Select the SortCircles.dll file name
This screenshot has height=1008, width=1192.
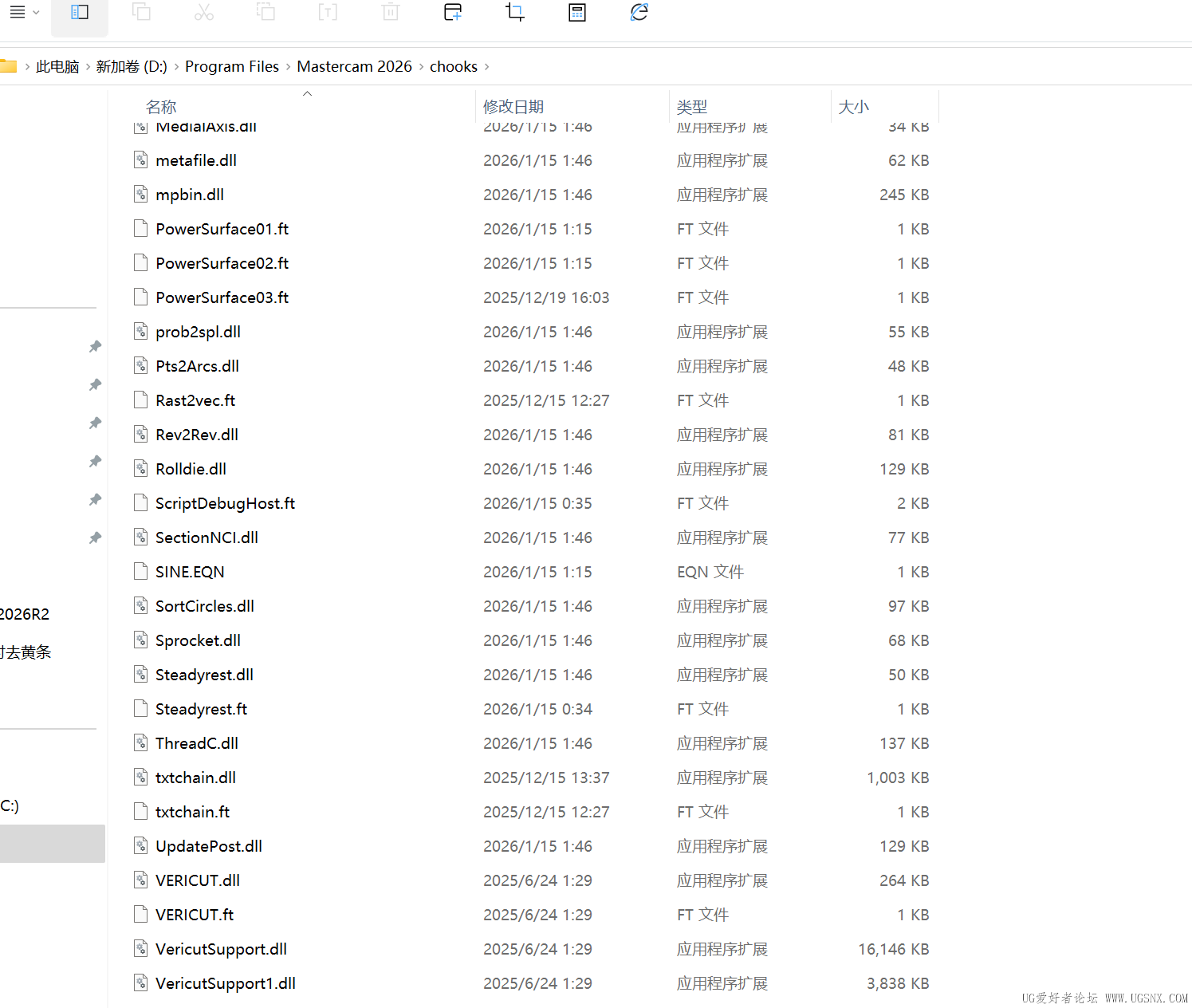click(x=205, y=606)
